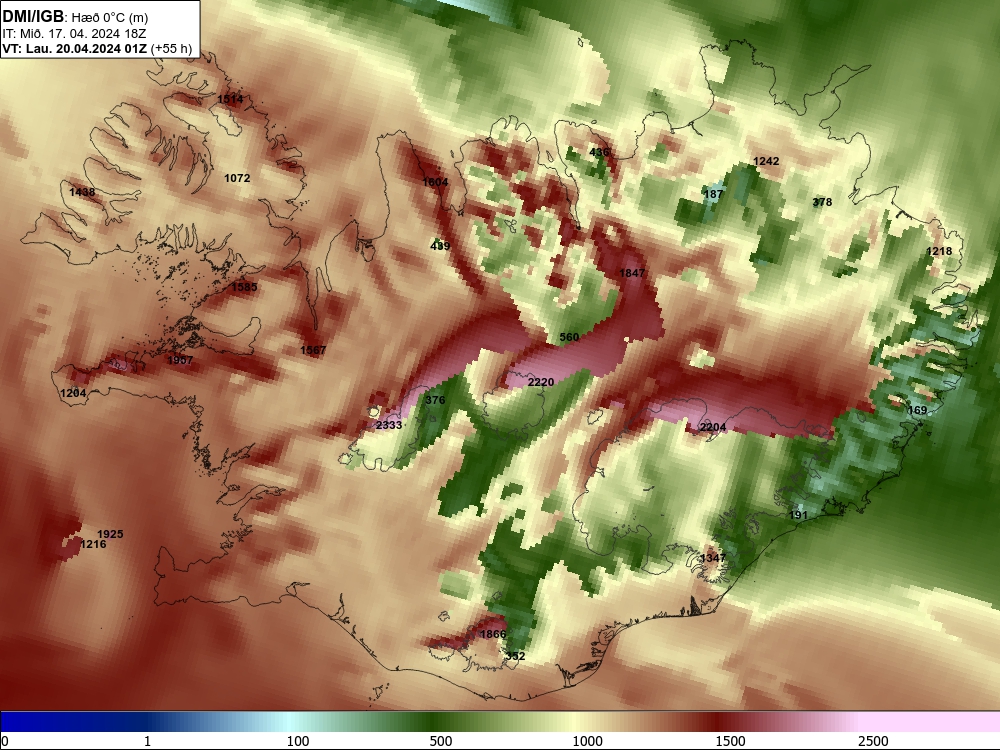This screenshot has width=1000, height=750.
Task: Click the map value 439
Action: pyautogui.click(x=440, y=246)
